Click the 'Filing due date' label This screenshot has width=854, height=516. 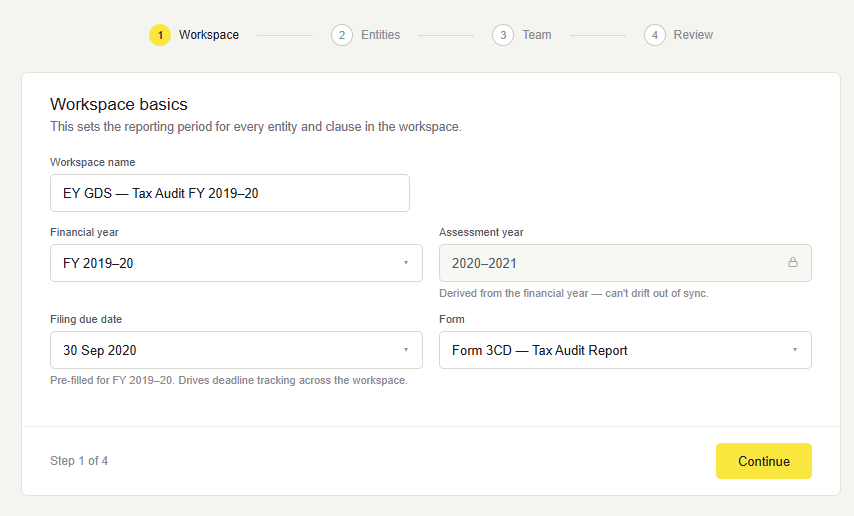pos(86,319)
